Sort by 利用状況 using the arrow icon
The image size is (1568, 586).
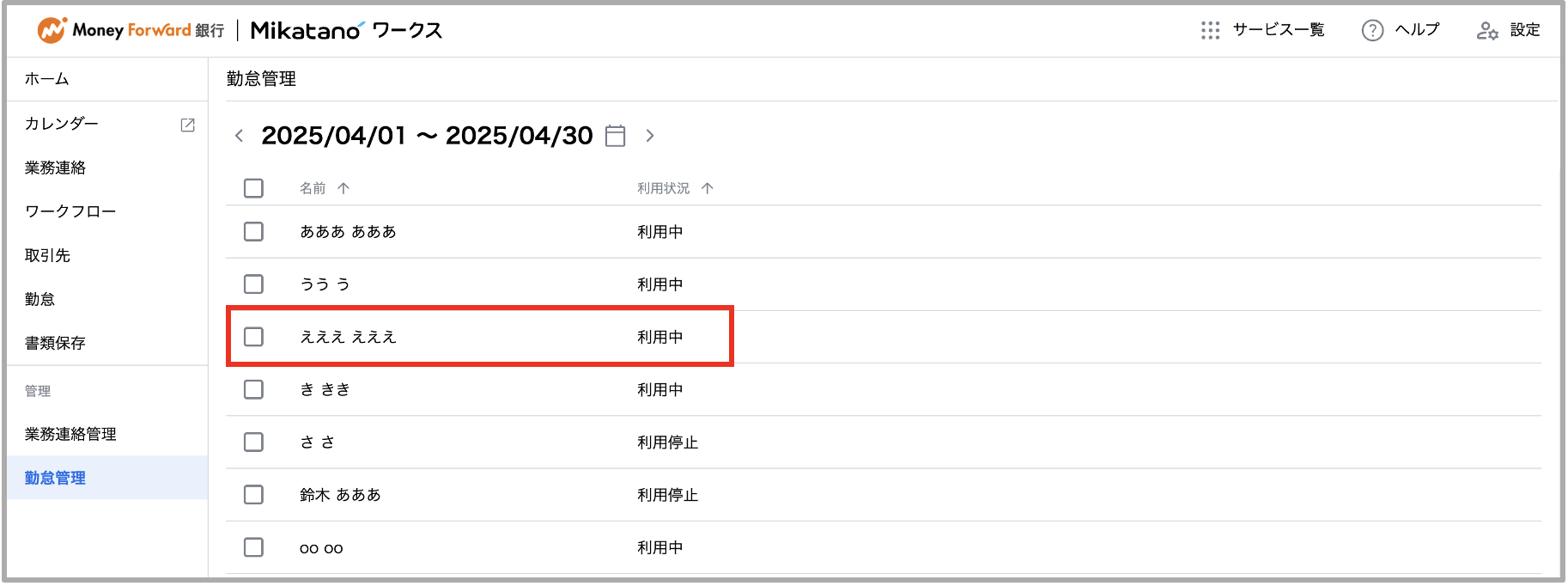708,188
